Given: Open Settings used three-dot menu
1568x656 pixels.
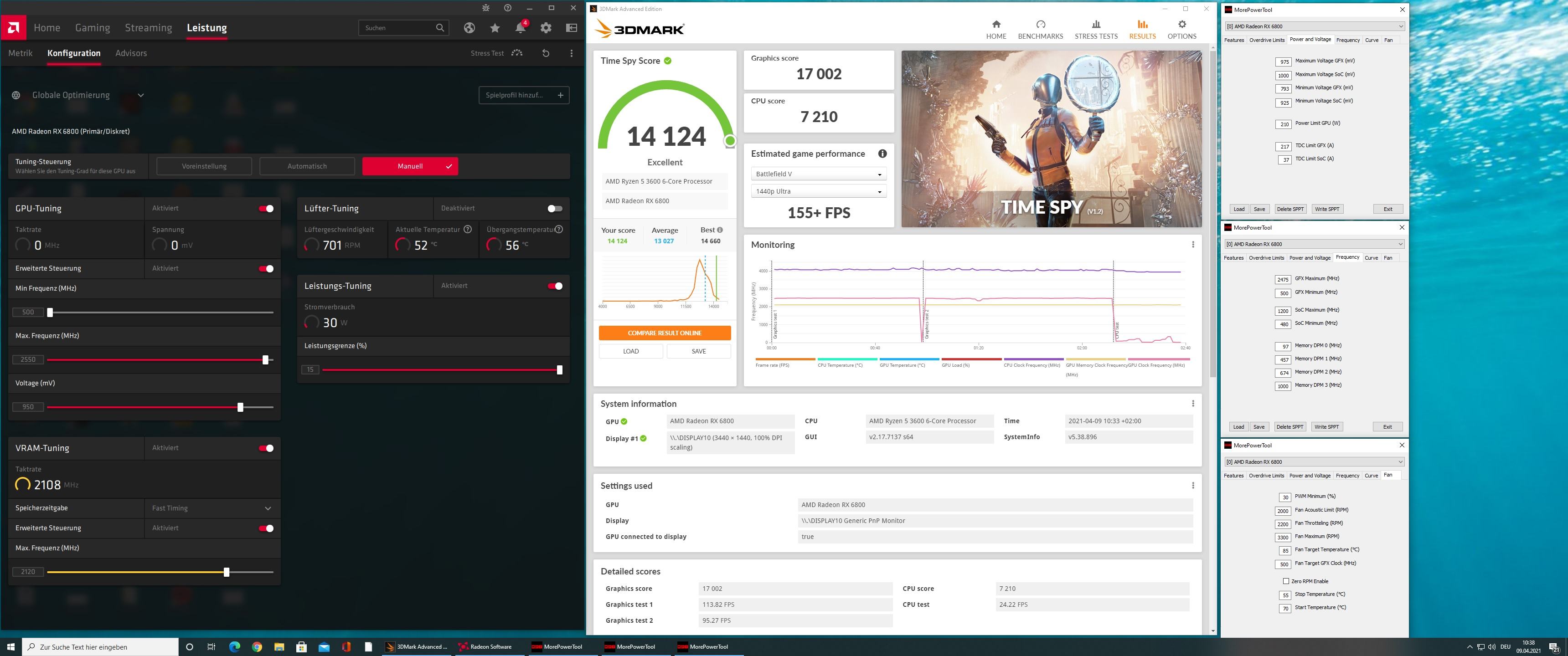Looking at the screenshot, I should tap(1192, 486).
